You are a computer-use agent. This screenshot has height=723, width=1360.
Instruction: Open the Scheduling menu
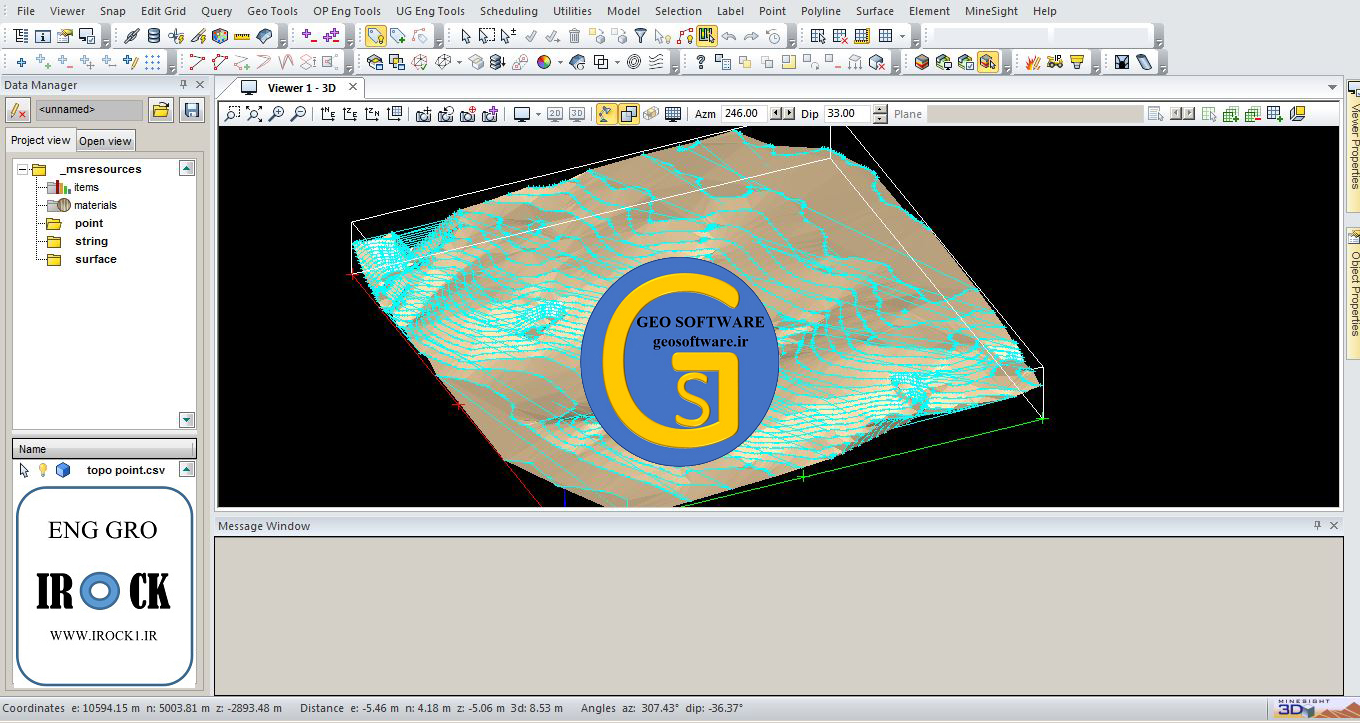pyautogui.click(x=509, y=11)
